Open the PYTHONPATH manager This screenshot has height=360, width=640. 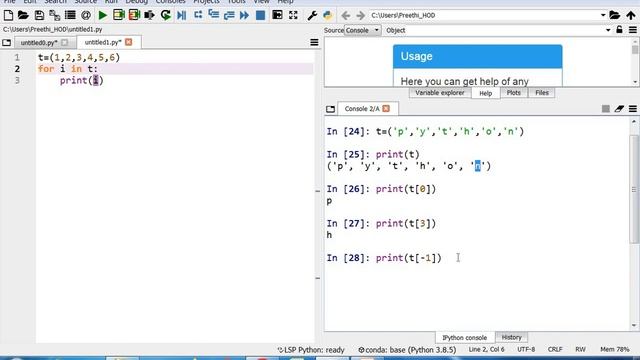[327, 16]
